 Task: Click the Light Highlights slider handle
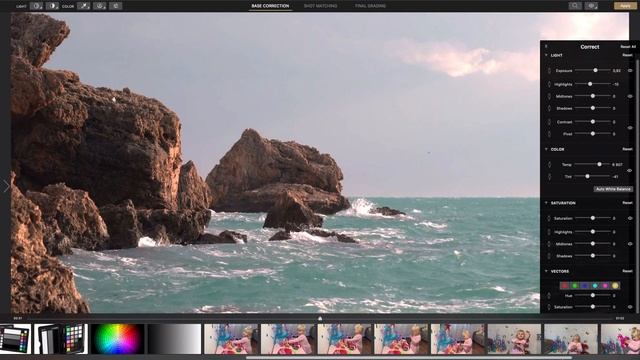click(590, 84)
